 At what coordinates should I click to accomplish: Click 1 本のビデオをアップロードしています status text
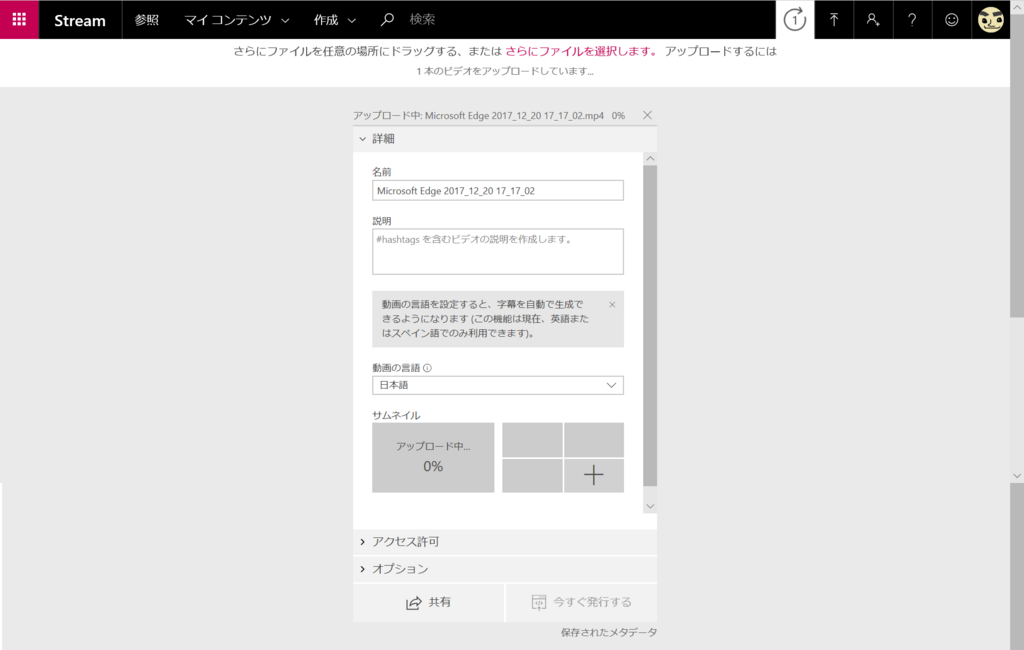[x=505, y=71]
